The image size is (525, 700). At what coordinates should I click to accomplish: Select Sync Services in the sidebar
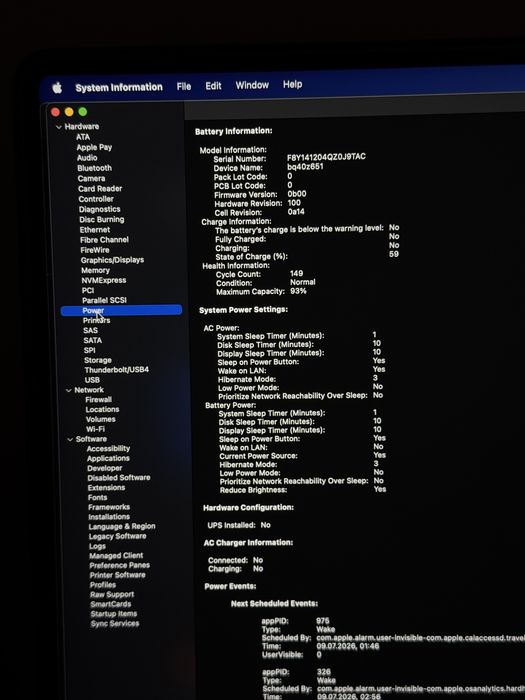tap(115, 624)
